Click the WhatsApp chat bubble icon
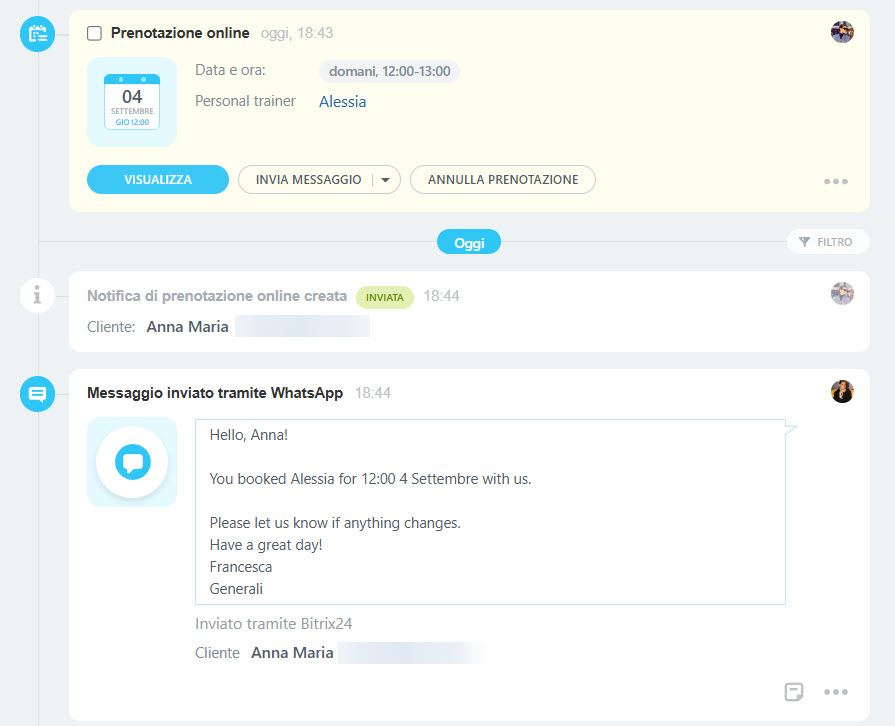Image resolution: width=895 pixels, height=726 pixels. point(132,462)
